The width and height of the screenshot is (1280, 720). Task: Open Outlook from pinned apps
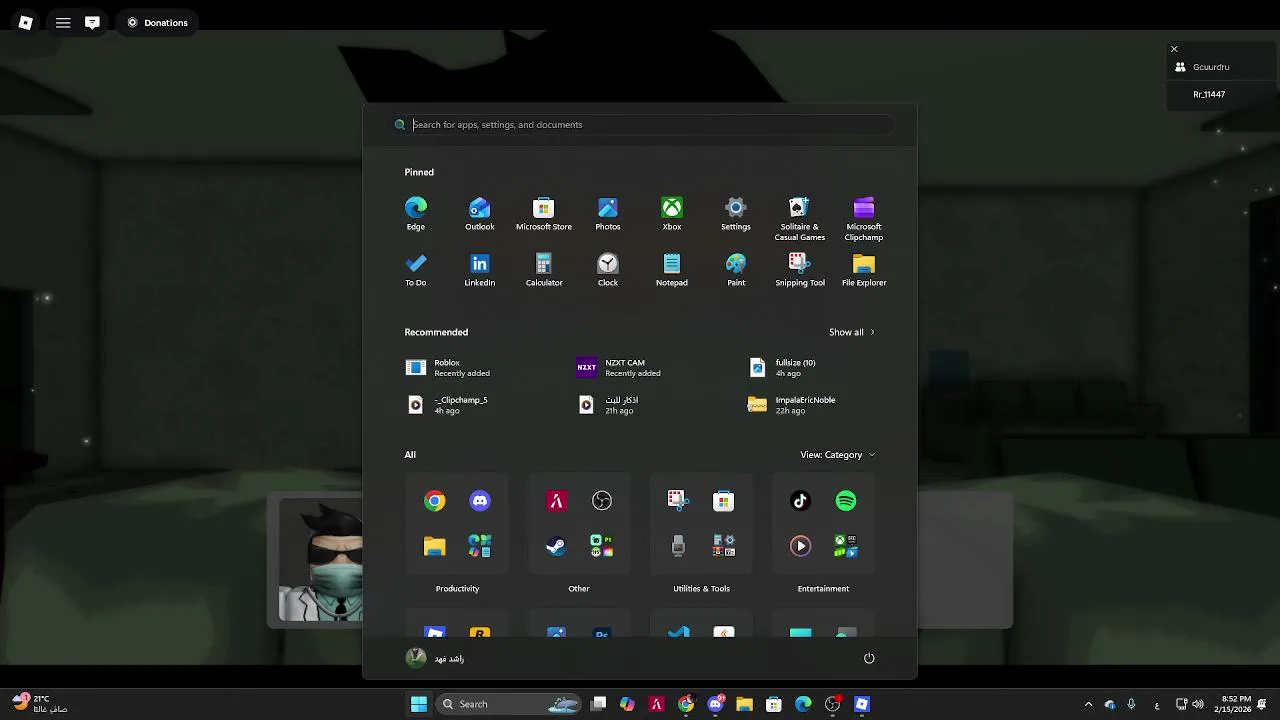click(480, 214)
